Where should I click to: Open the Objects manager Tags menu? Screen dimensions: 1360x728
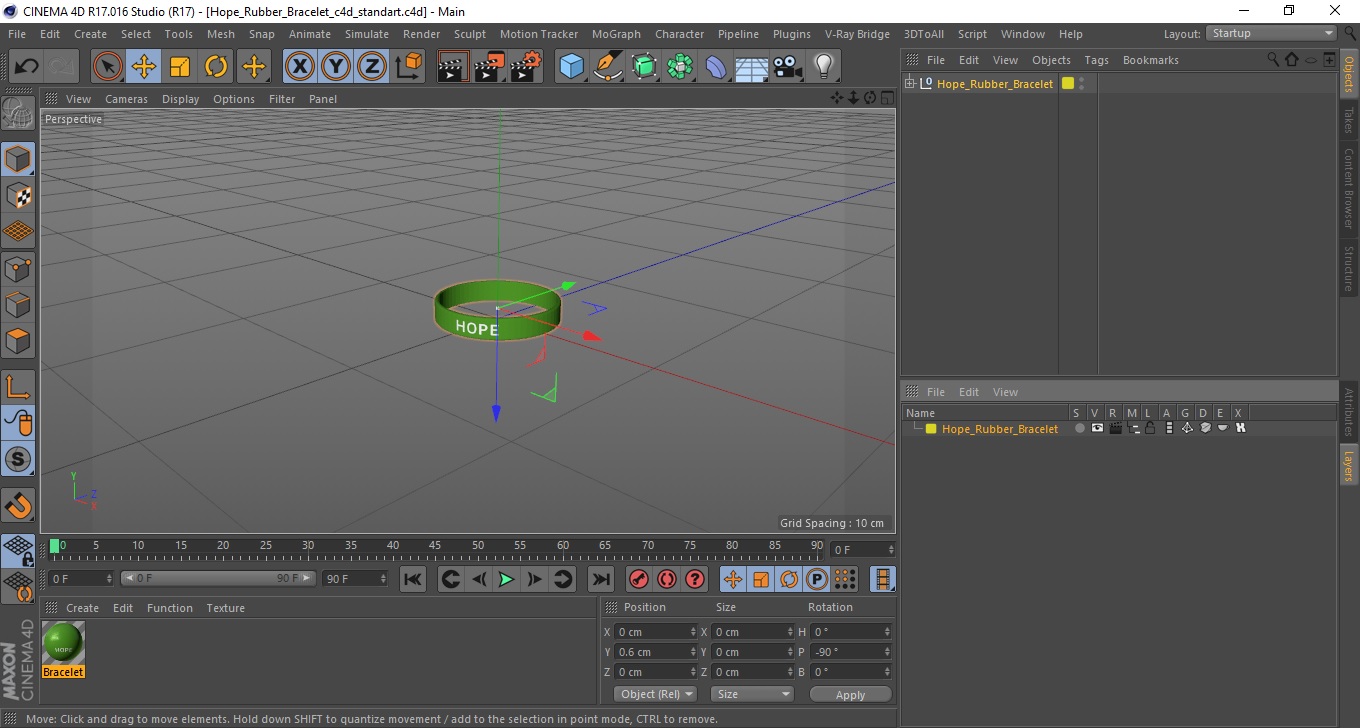point(1096,60)
